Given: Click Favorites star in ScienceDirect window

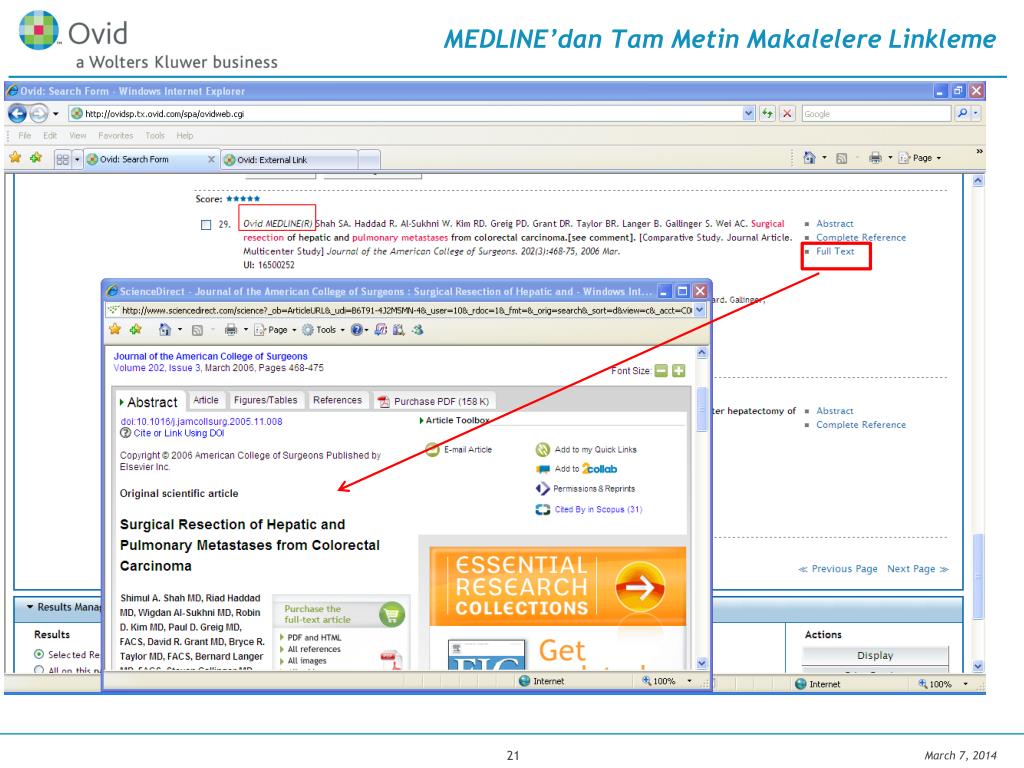Looking at the screenshot, I should pos(115,329).
